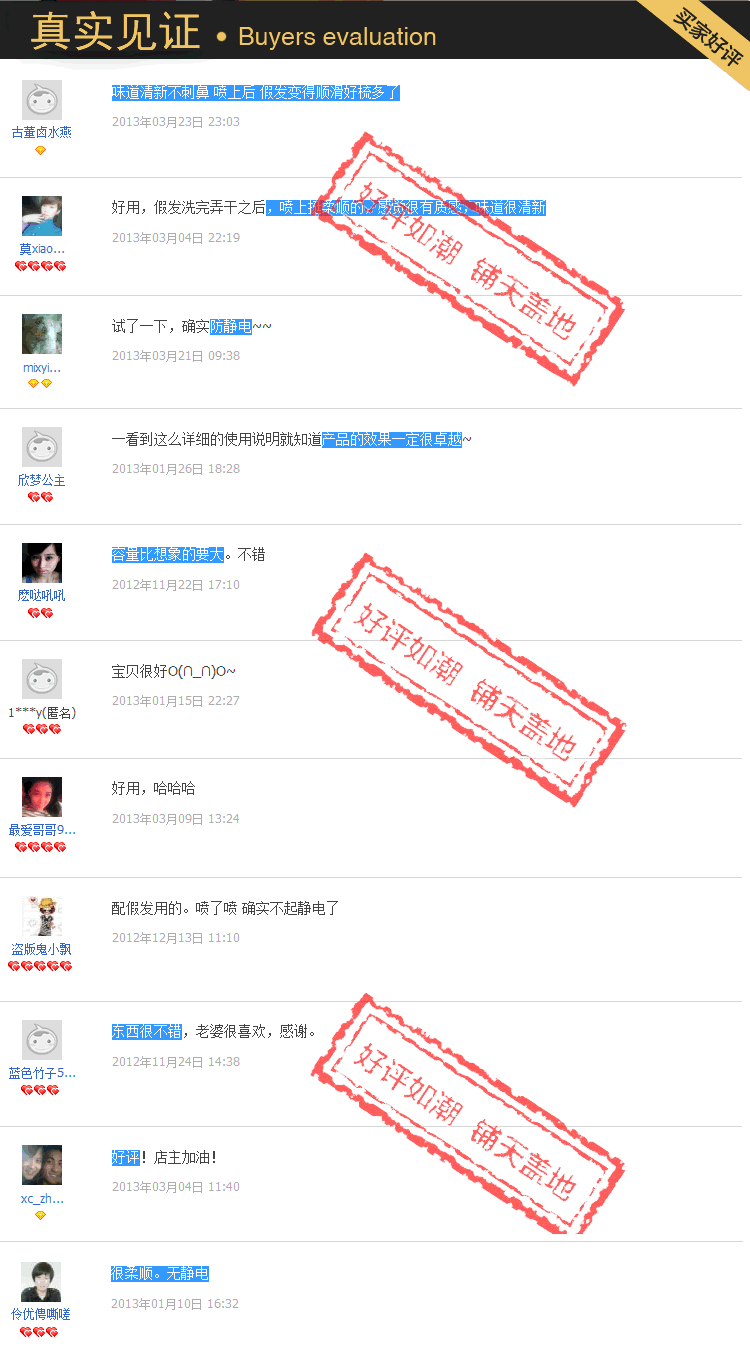Click the anonymous buyer 1***y avatar icon
The width and height of the screenshot is (750, 1362).
point(42,679)
